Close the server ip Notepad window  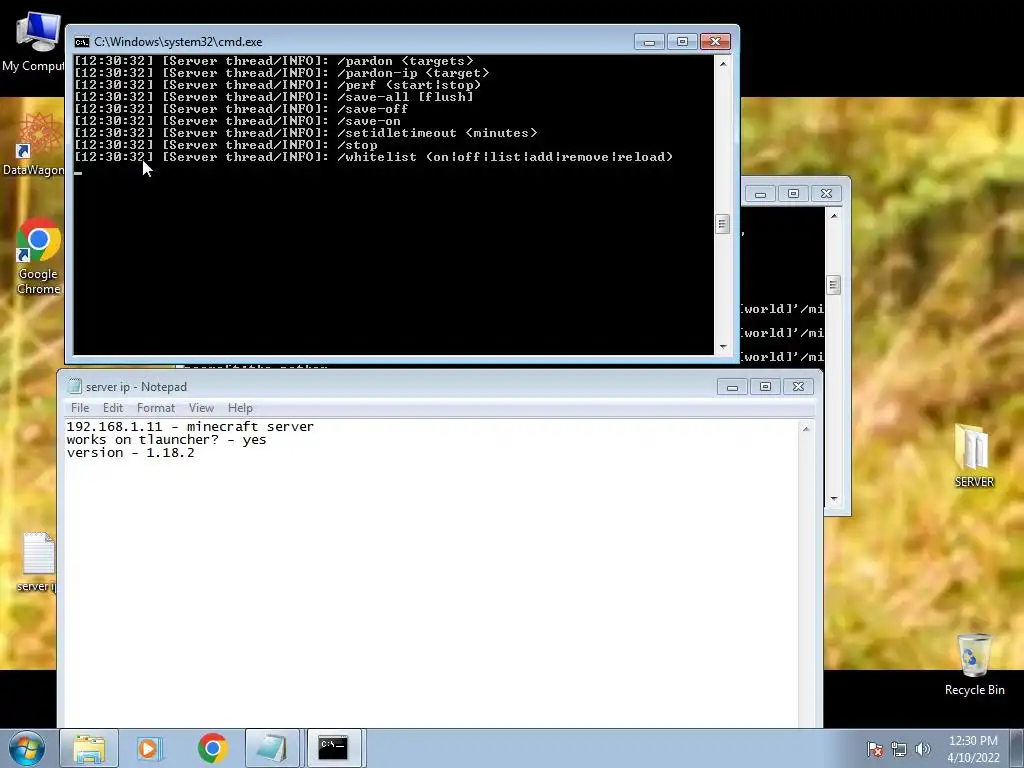click(798, 387)
